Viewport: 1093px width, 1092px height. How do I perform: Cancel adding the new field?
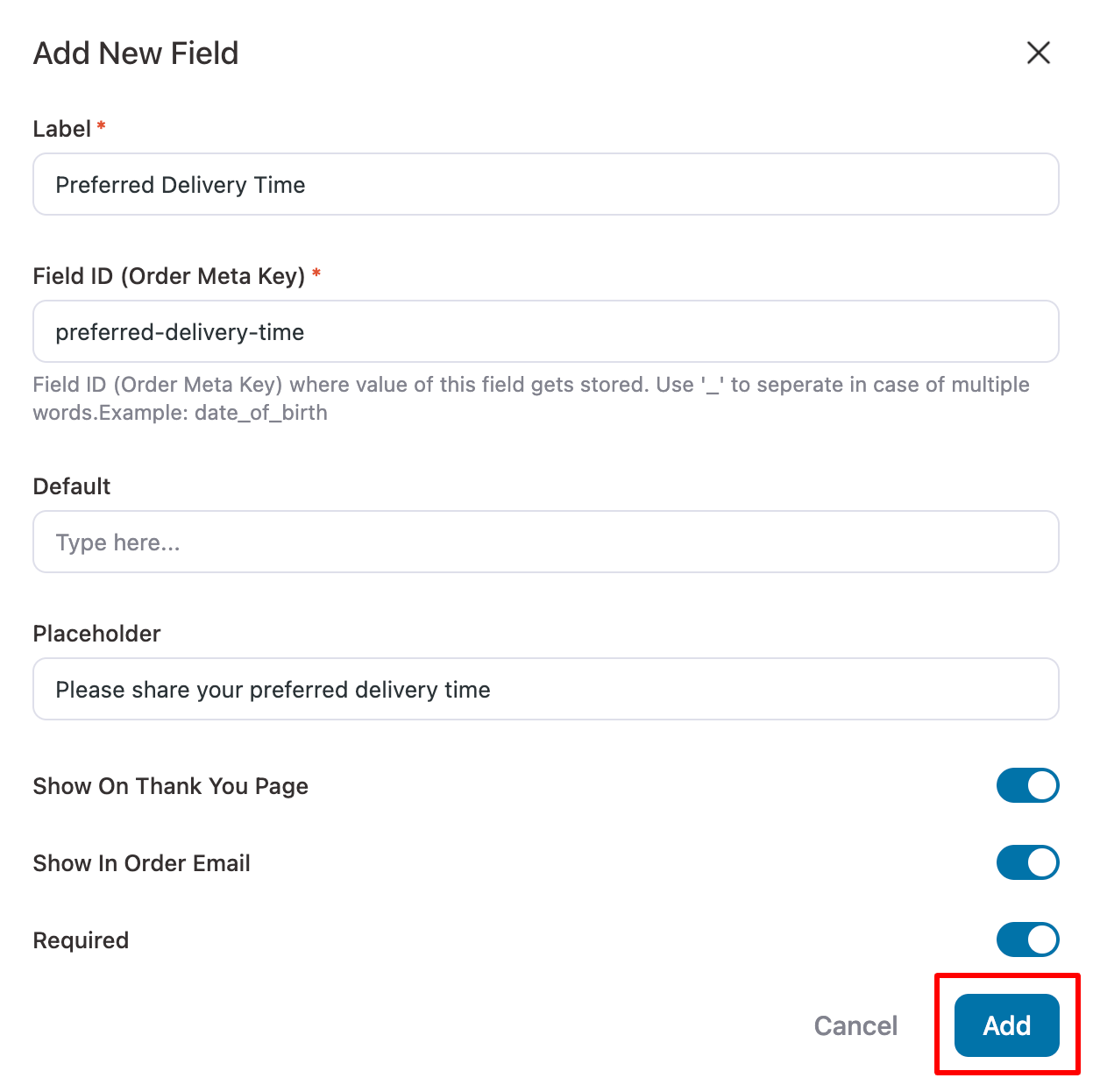pyautogui.click(x=855, y=1025)
